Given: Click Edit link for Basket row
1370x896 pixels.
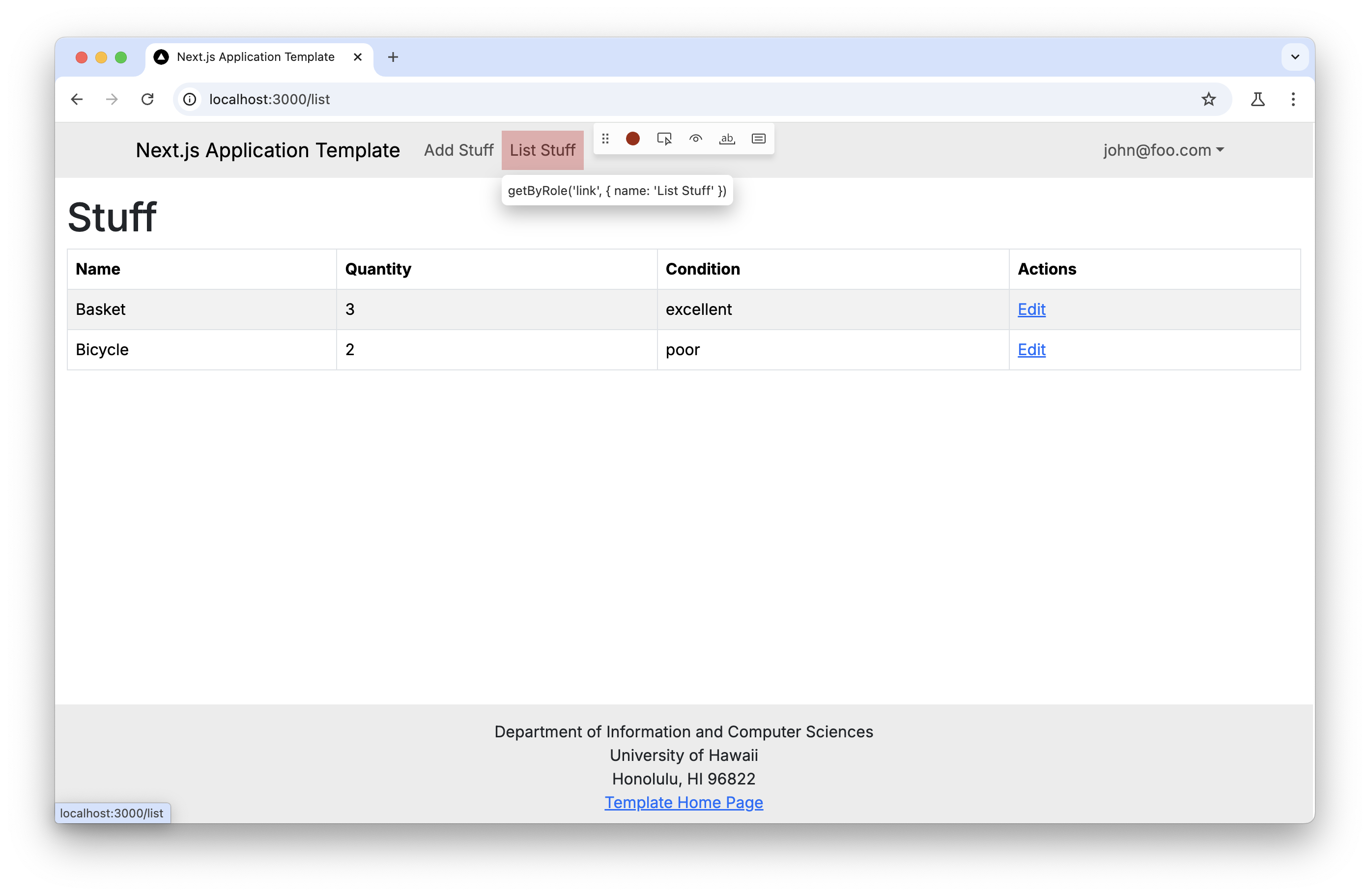Looking at the screenshot, I should point(1031,309).
